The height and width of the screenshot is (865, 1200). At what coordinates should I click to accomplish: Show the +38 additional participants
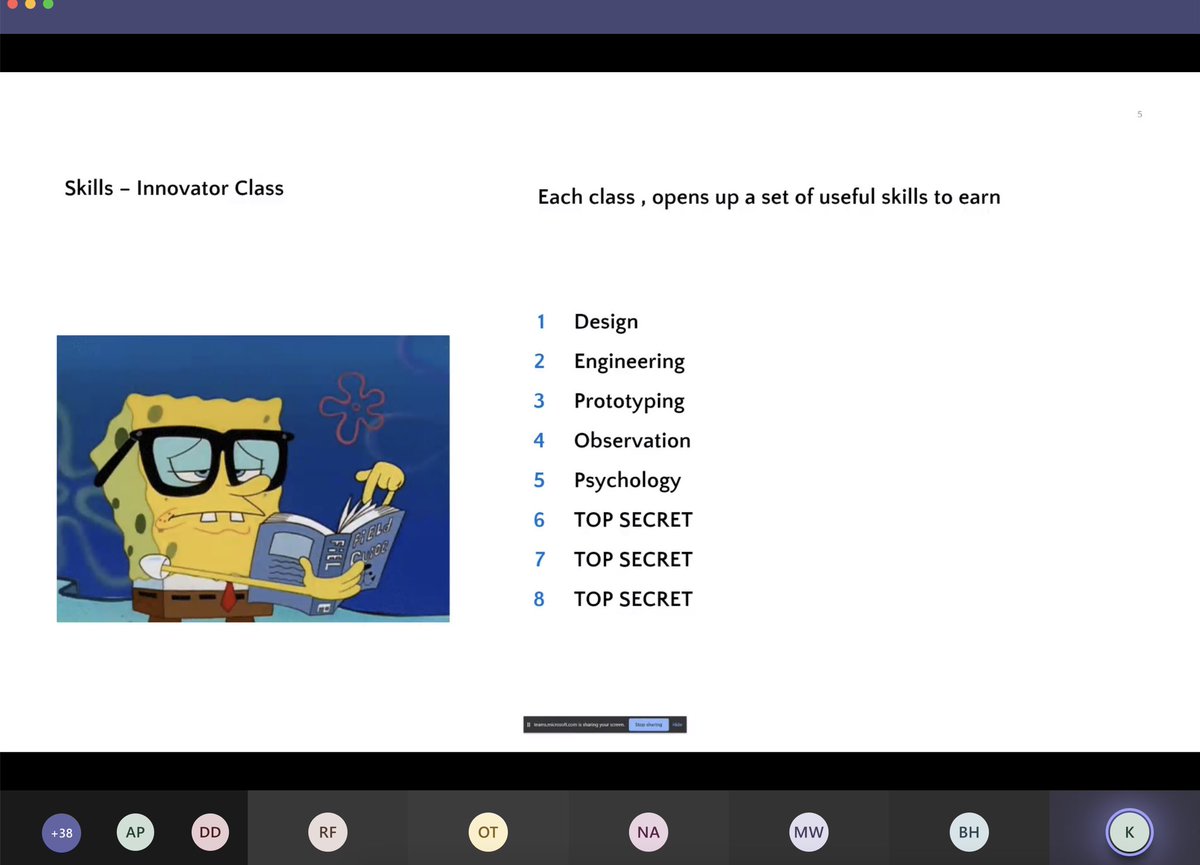pos(61,832)
